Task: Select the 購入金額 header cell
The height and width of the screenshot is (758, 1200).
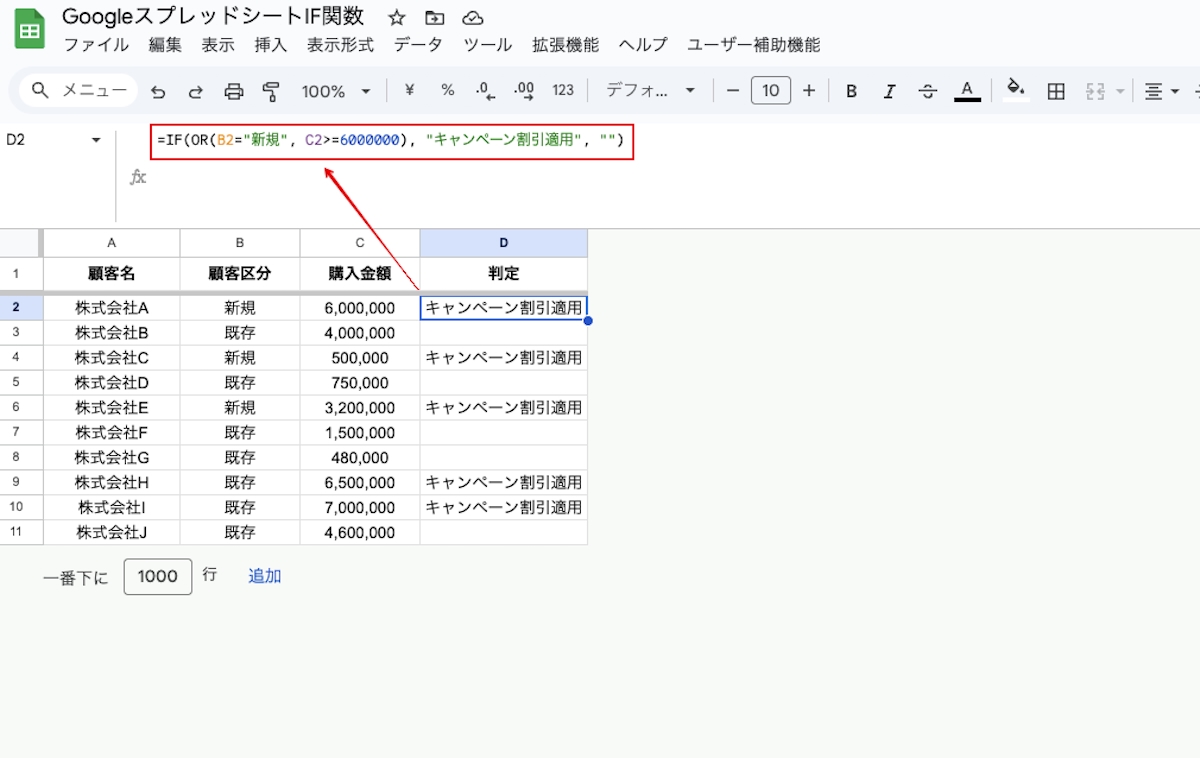Action: pyautogui.click(x=360, y=273)
